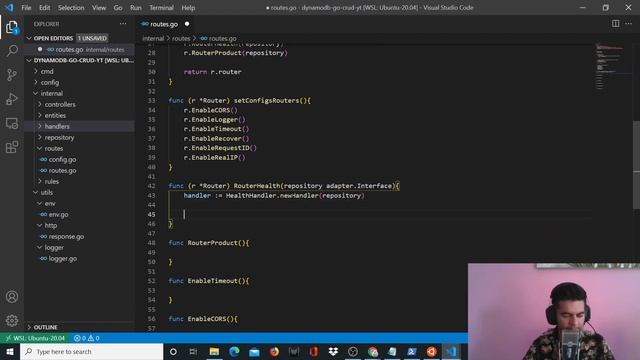
Task: Select routes.go under Open Editors
Action: click(80, 49)
